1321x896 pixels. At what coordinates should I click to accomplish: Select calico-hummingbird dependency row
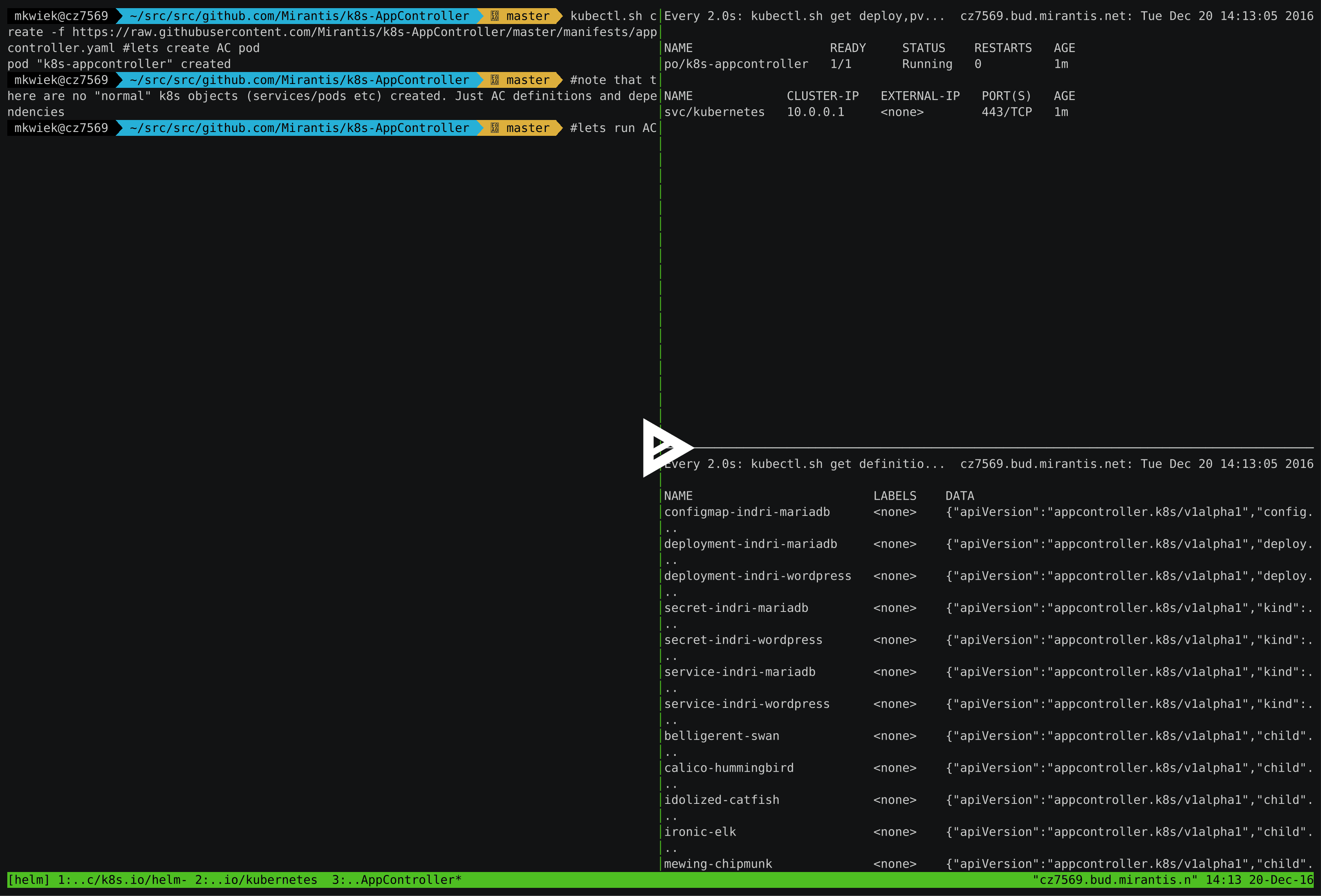click(x=729, y=767)
